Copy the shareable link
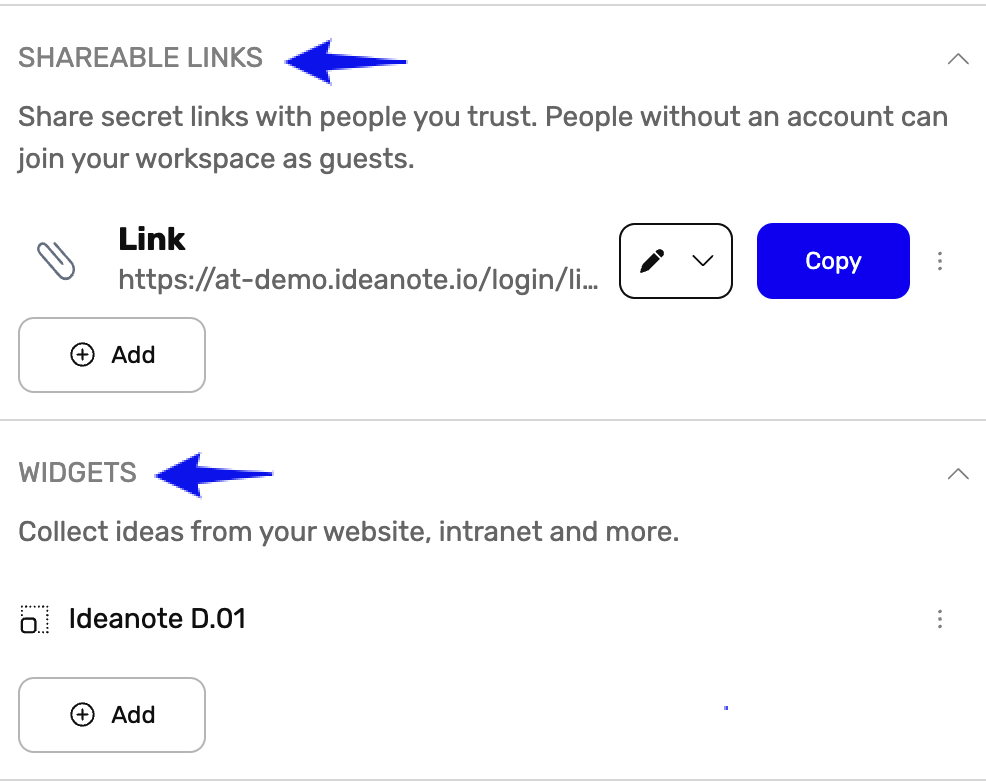This screenshot has height=782, width=986. 833,261
